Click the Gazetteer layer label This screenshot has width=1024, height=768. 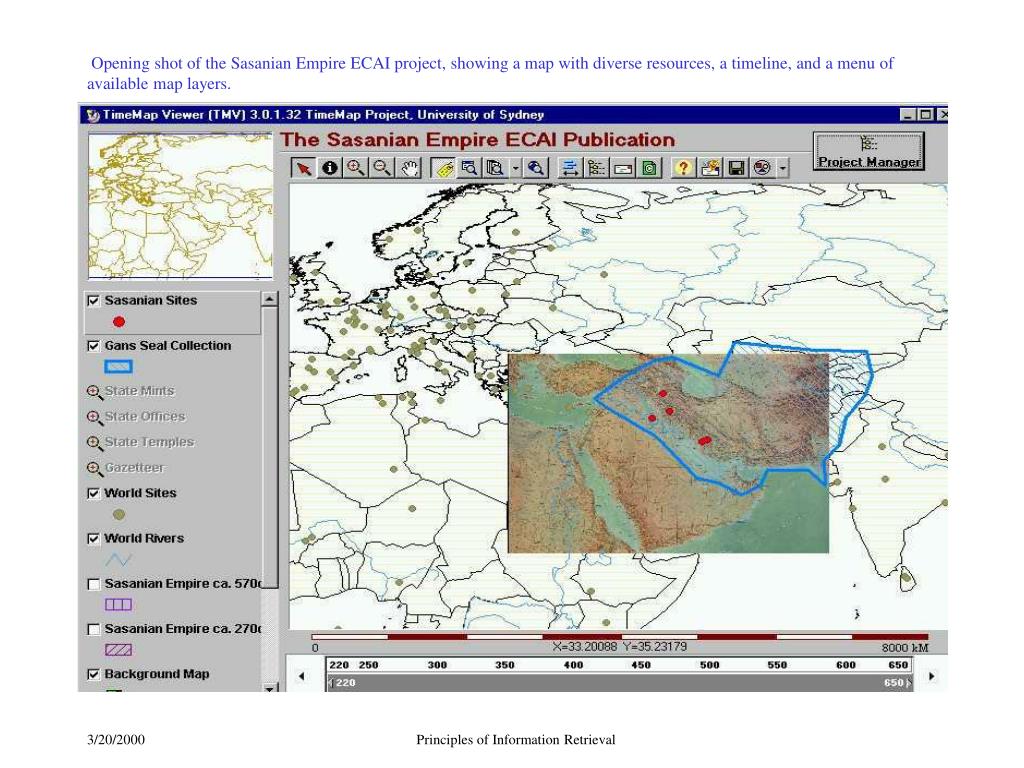tap(135, 468)
